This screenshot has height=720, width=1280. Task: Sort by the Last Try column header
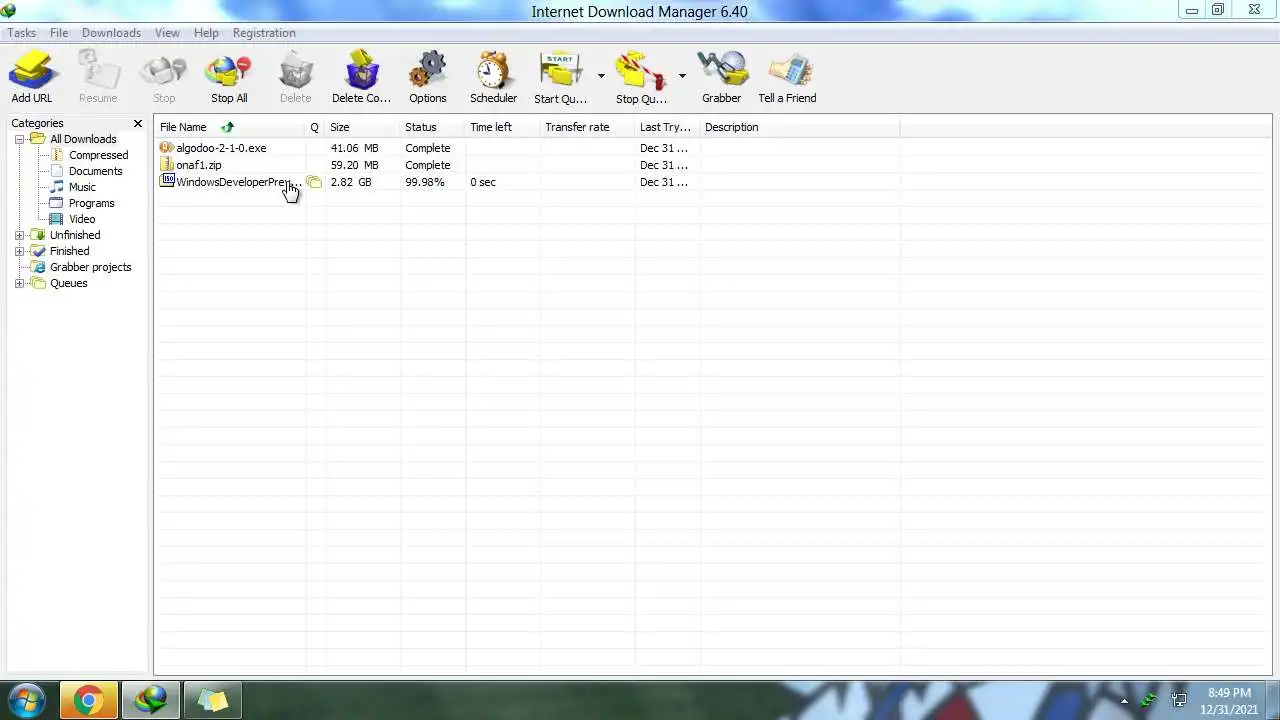point(668,127)
